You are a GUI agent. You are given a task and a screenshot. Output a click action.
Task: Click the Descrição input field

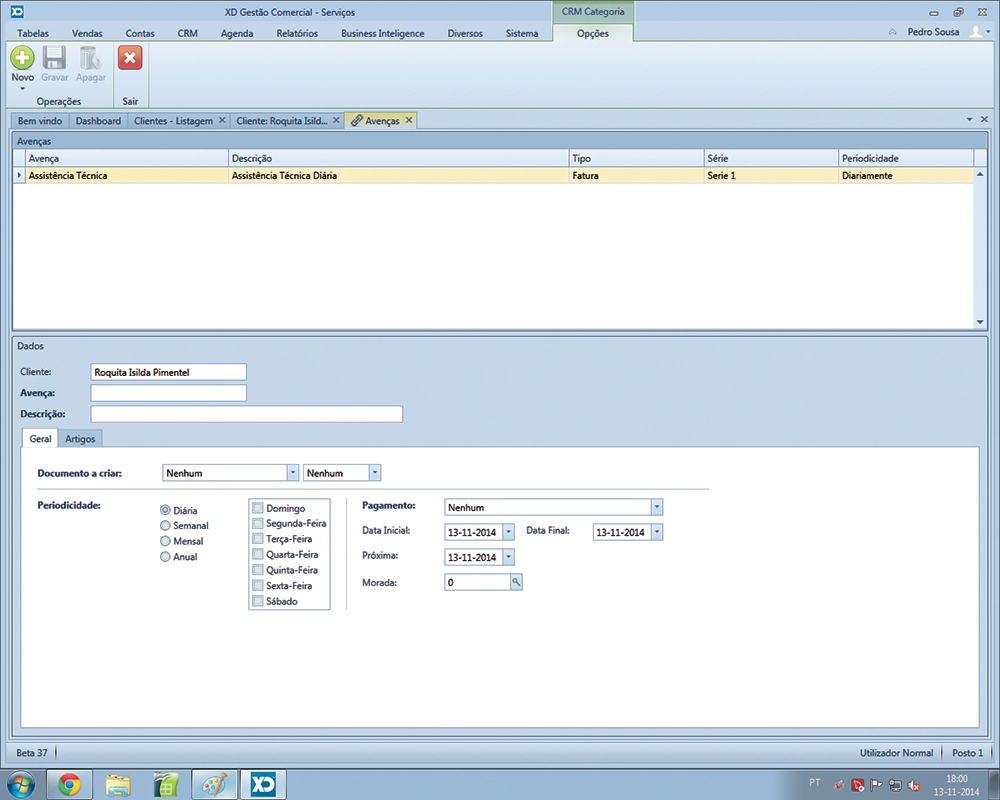[x=246, y=414]
